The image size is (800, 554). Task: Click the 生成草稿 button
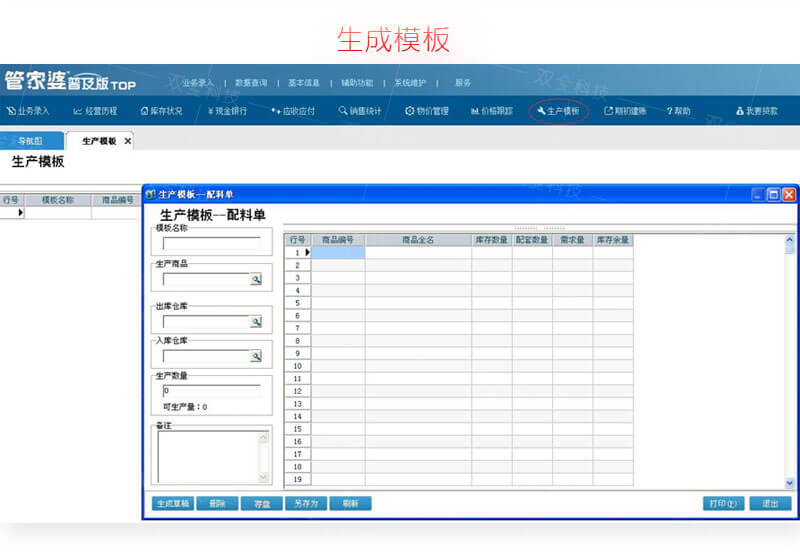(173, 503)
